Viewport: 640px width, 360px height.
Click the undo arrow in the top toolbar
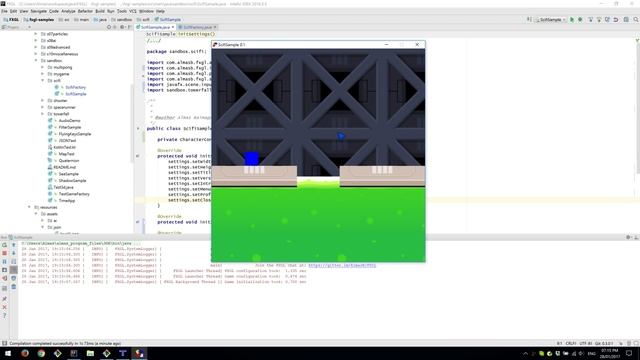click(616, 20)
